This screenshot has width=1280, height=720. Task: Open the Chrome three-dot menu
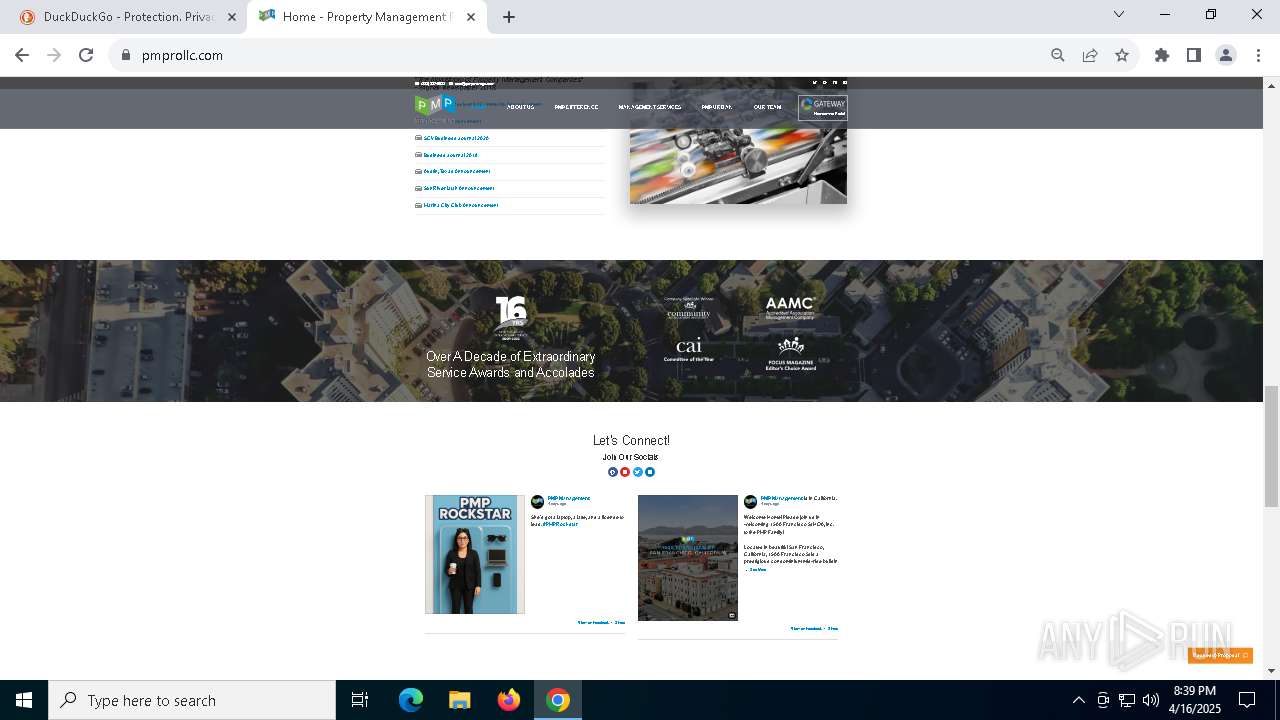[1258, 55]
